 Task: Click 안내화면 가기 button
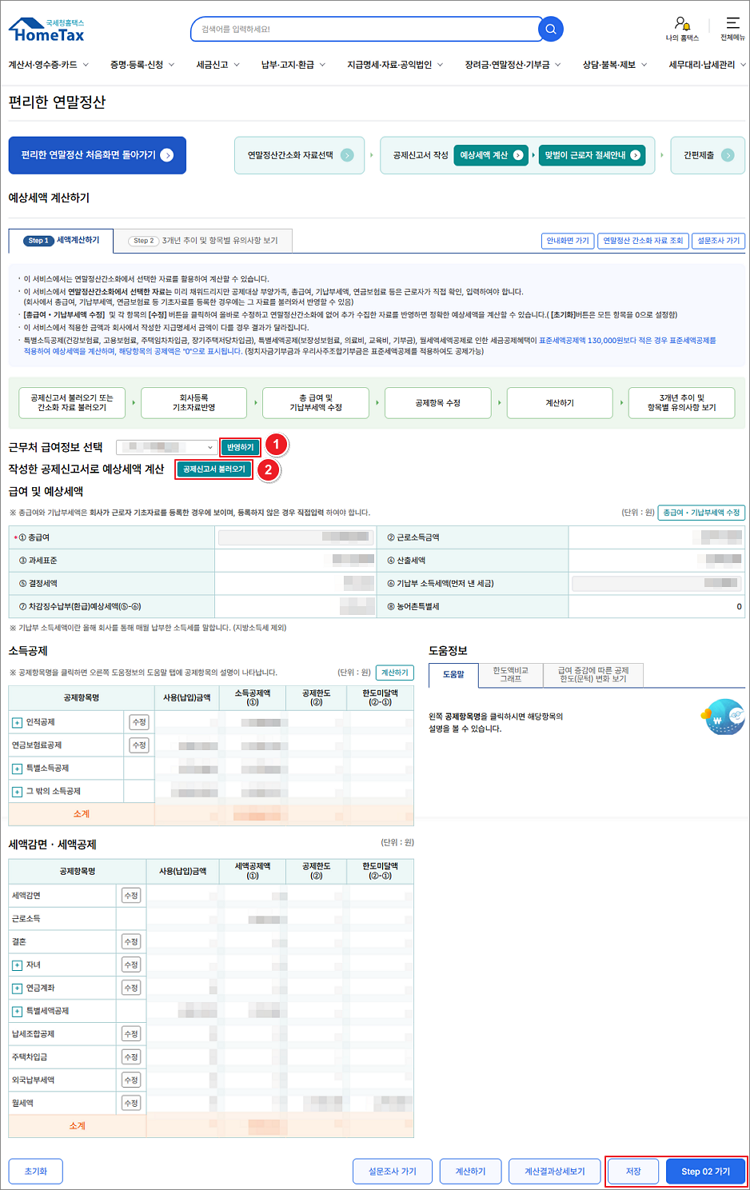click(x=568, y=241)
